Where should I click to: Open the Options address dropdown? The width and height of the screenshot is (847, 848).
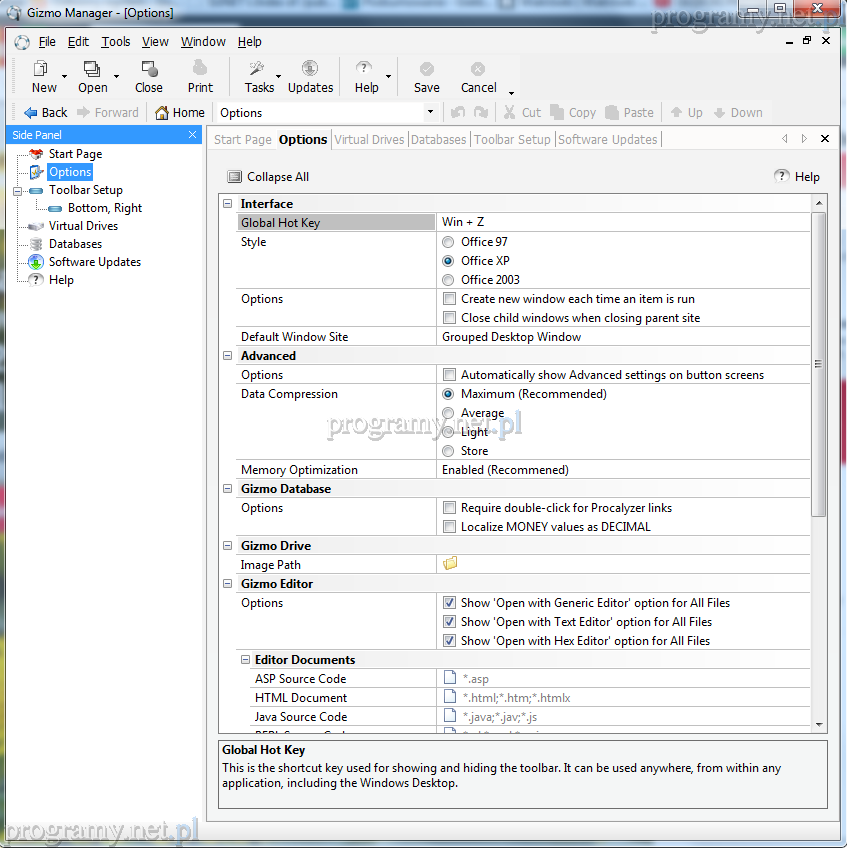(x=431, y=113)
